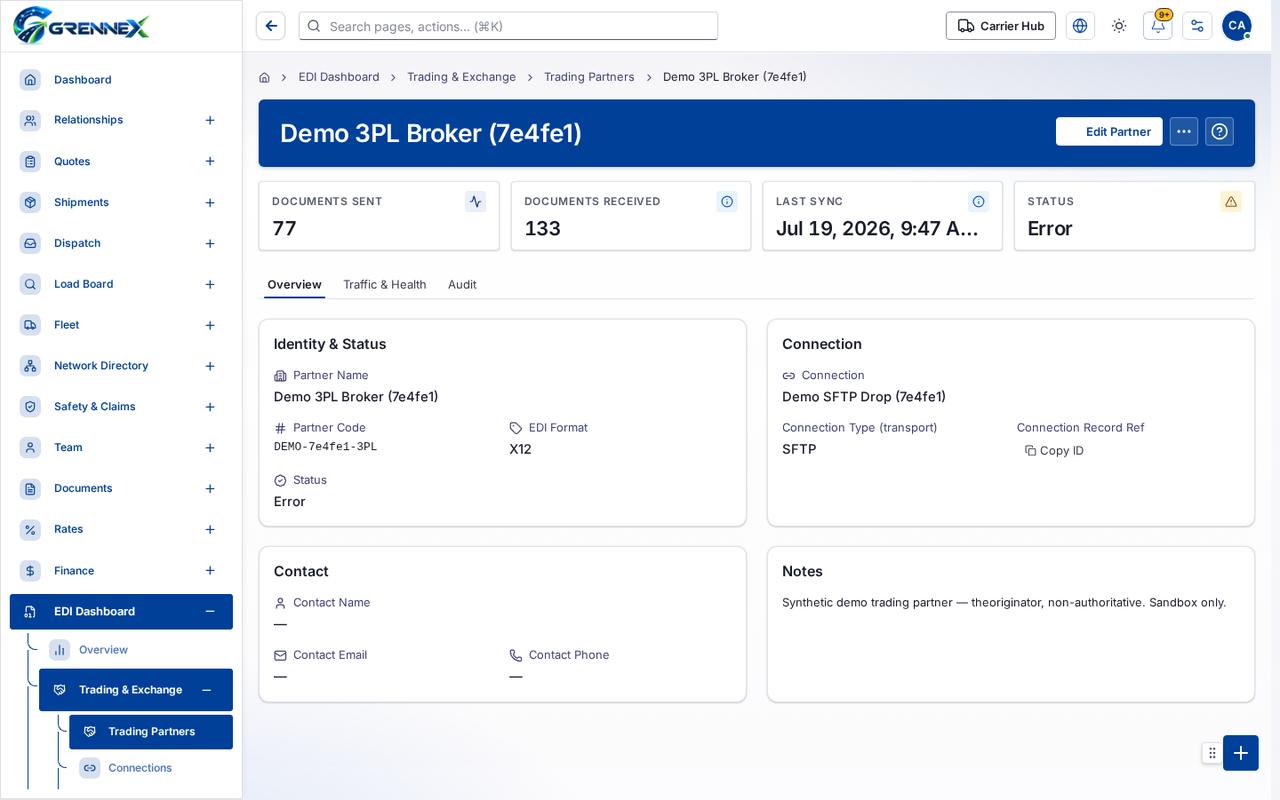Click the Status warning triangle icon
This screenshot has height=800, width=1280.
1231,201
